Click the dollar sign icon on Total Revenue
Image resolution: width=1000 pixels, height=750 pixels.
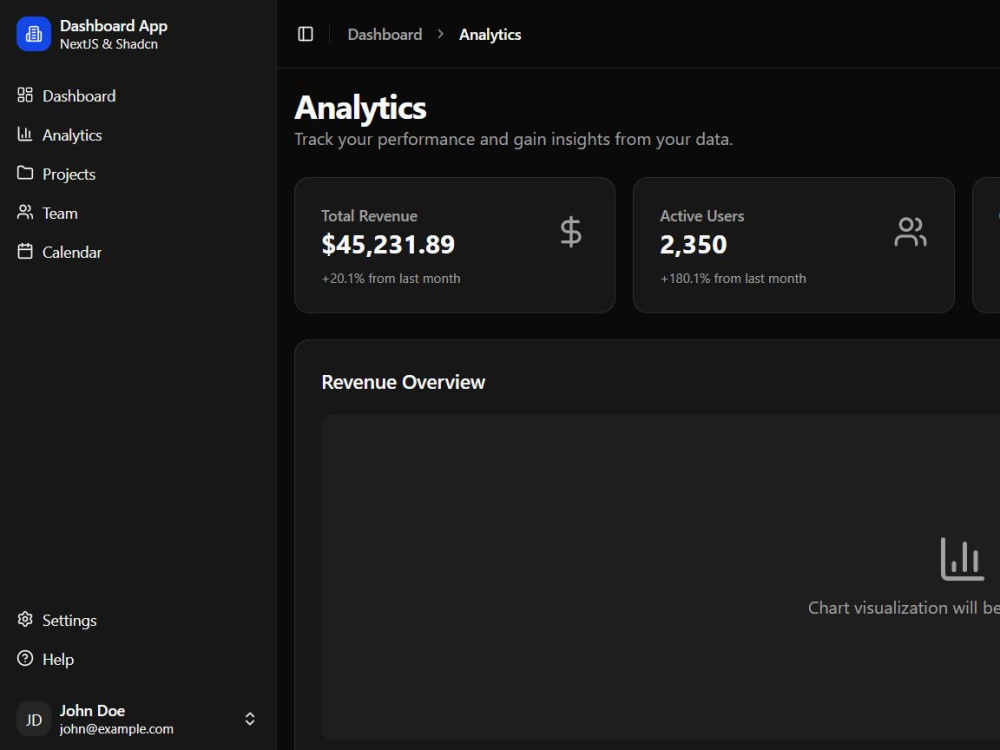(571, 232)
